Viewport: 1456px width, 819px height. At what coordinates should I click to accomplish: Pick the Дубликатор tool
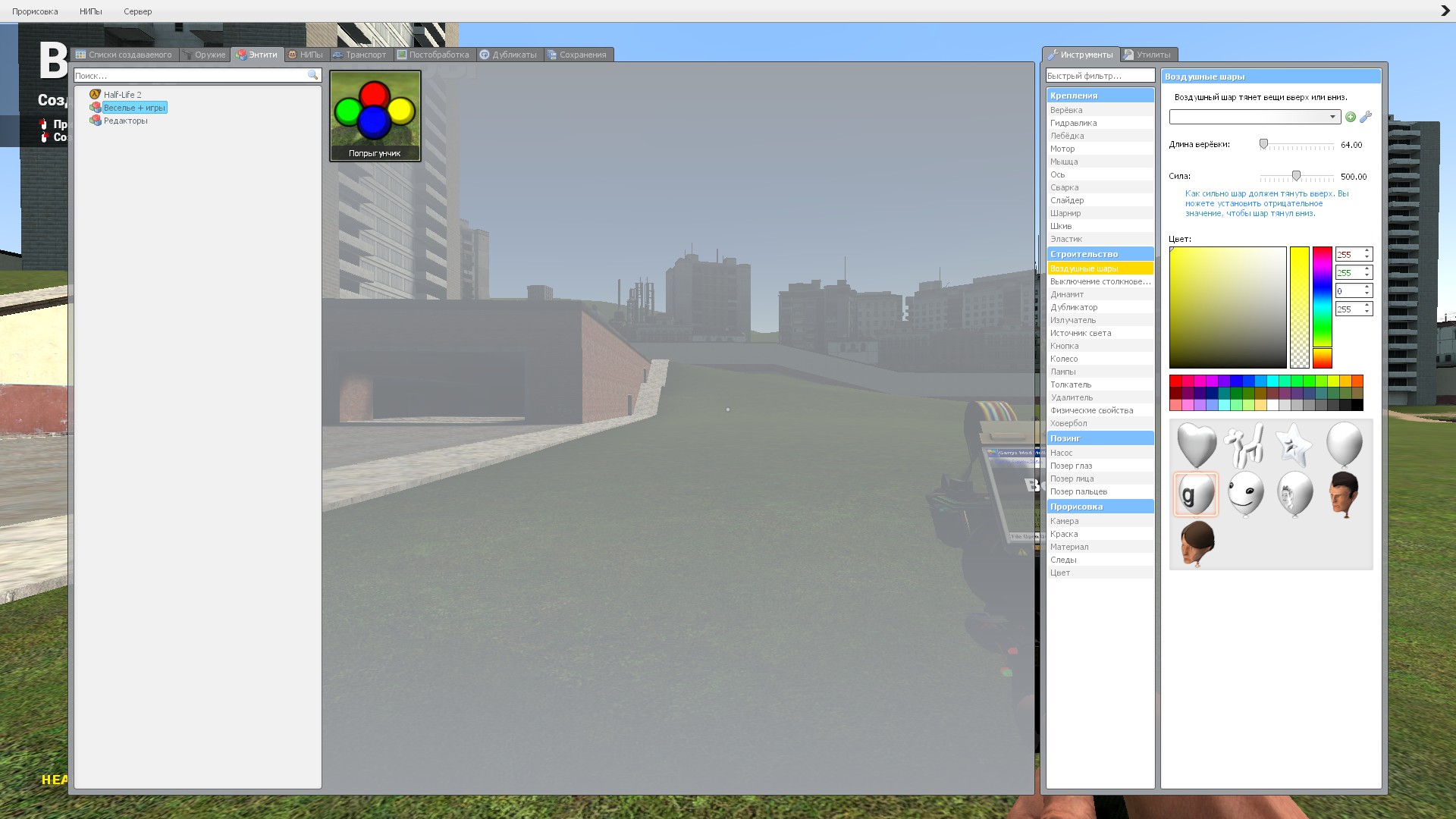point(1100,307)
